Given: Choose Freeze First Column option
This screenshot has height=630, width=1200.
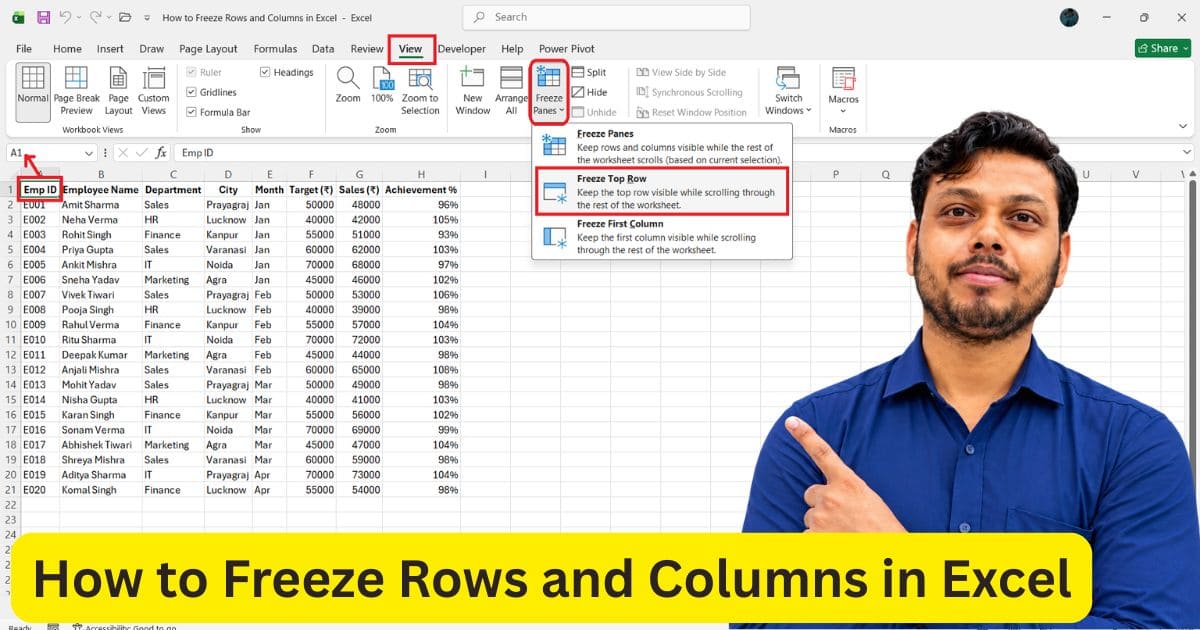Looking at the screenshot, I should coord(662,237).
